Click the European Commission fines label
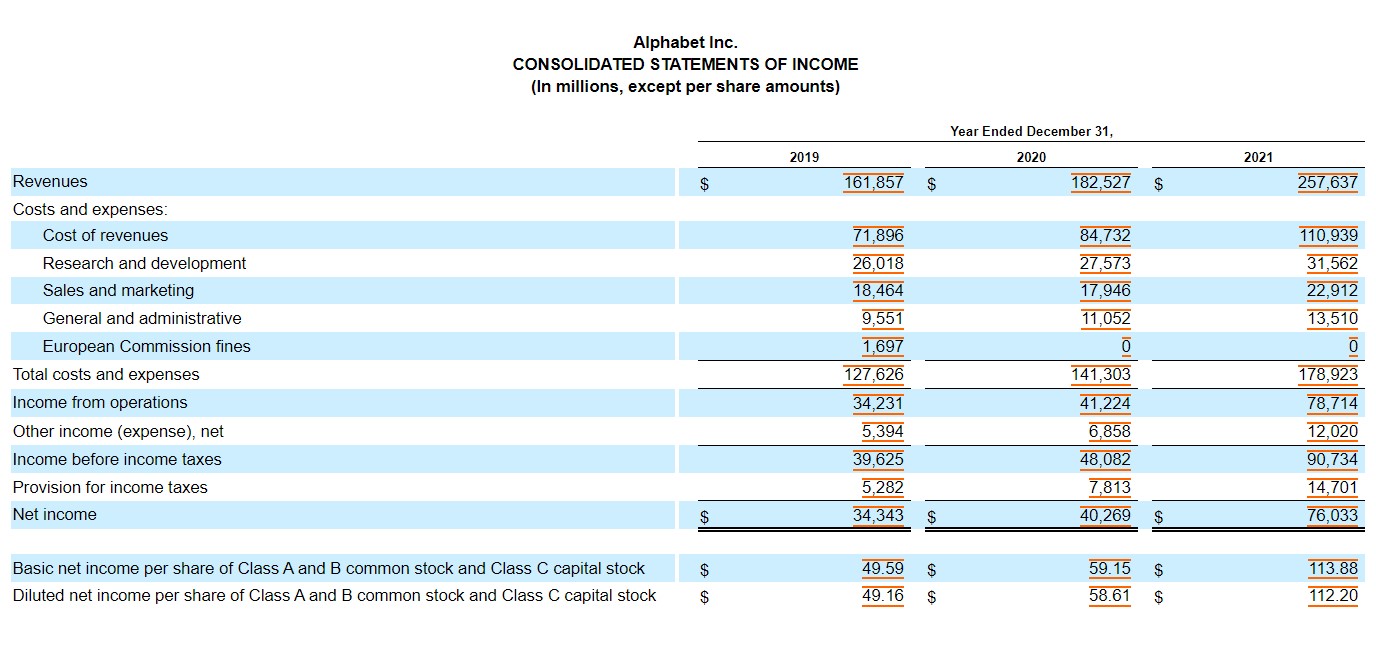The height and width of the screenshot is (656, 1376). tap(148, 345)
